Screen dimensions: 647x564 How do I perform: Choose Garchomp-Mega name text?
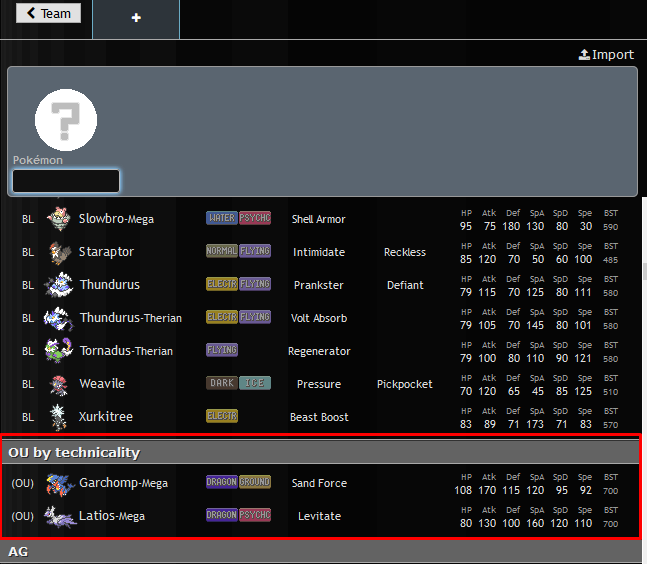pyautogui.click(x=123, y=483)
